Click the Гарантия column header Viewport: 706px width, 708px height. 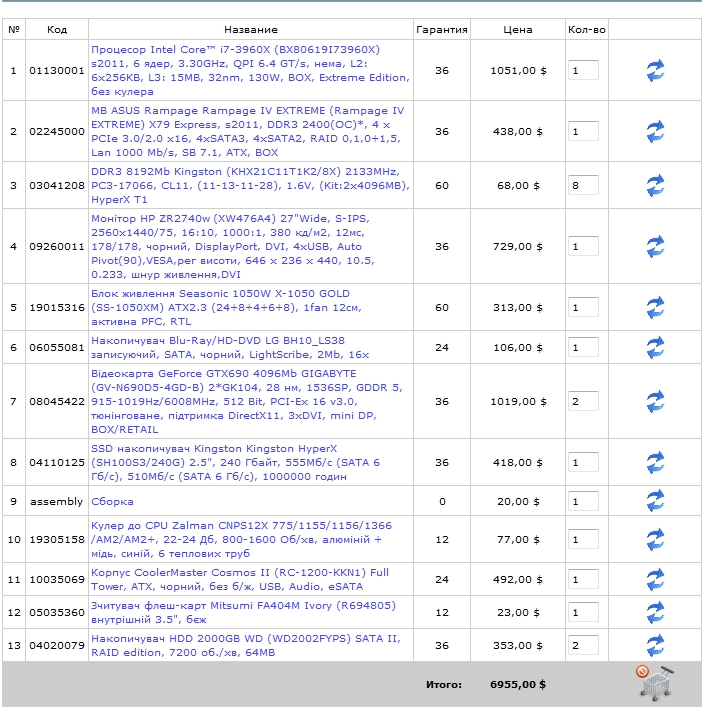441,30
